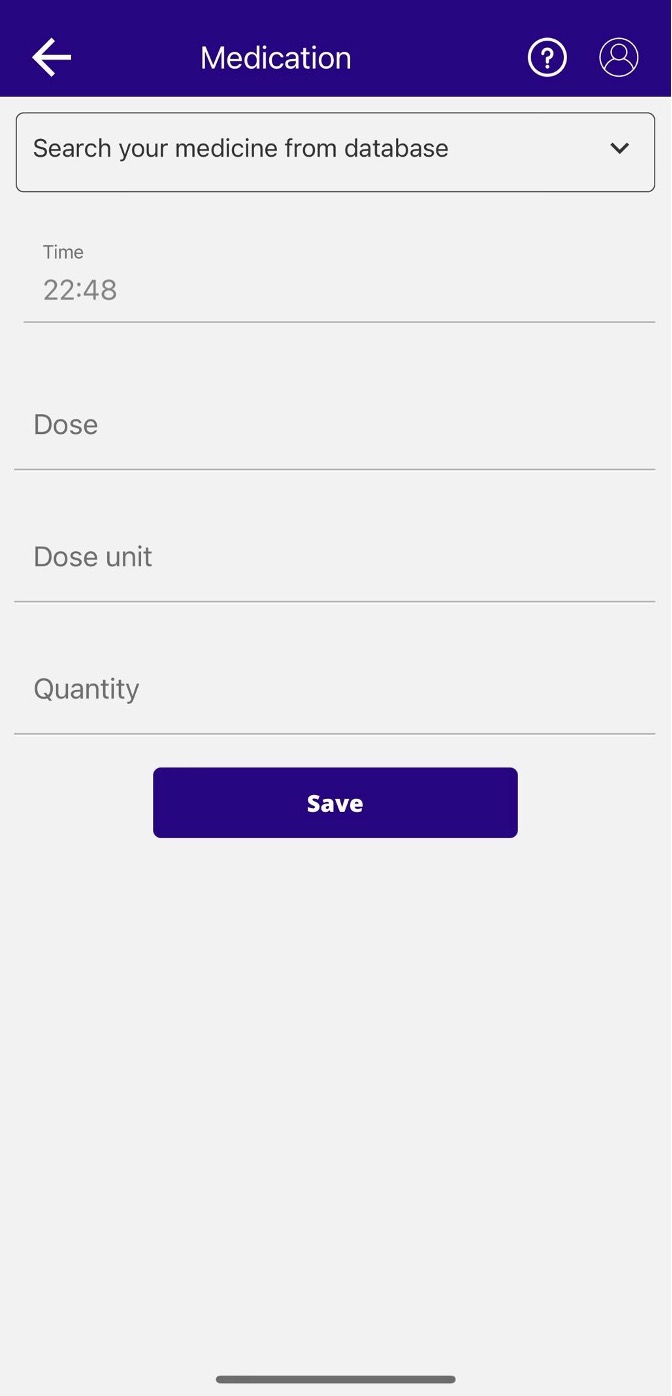
Task: Click the "Medication" page title
Action: [x=276, y=58]
